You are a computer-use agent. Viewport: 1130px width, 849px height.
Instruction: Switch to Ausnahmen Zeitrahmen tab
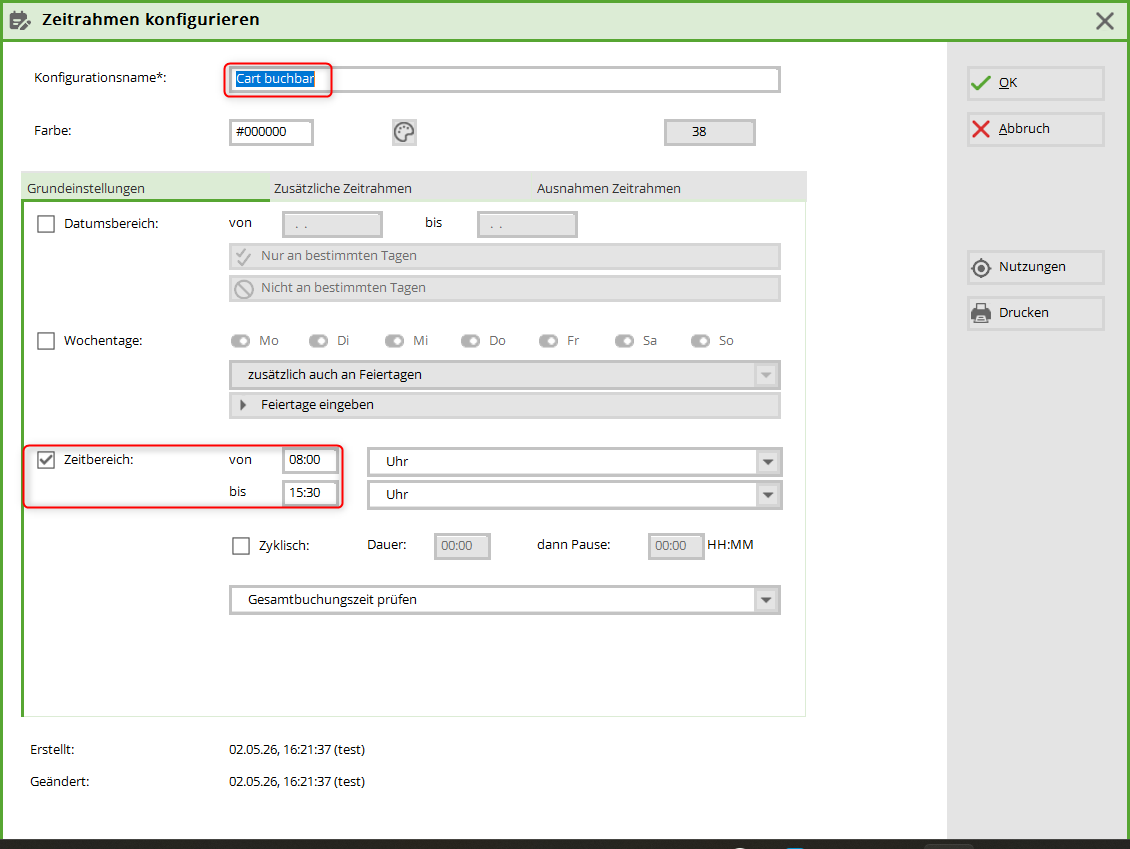point(609,188)
